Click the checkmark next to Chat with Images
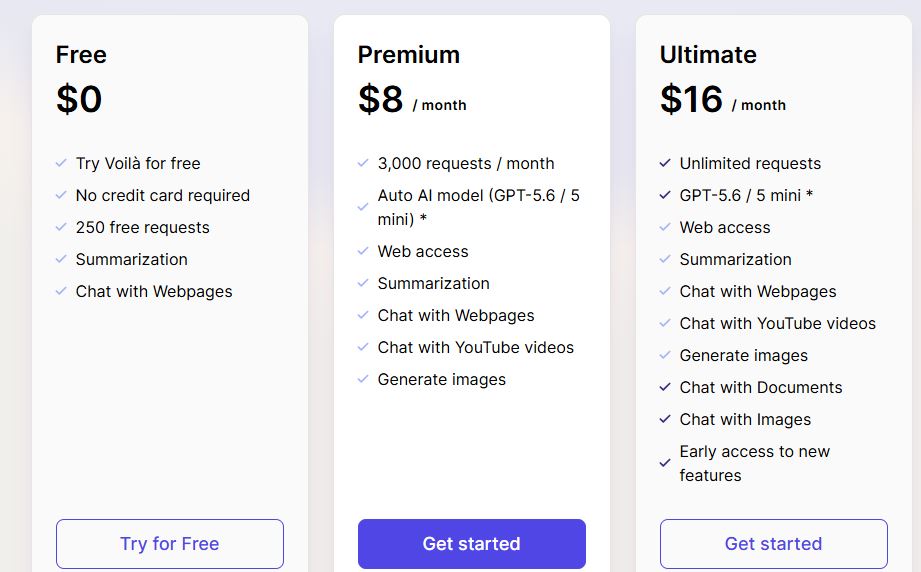 665,419
